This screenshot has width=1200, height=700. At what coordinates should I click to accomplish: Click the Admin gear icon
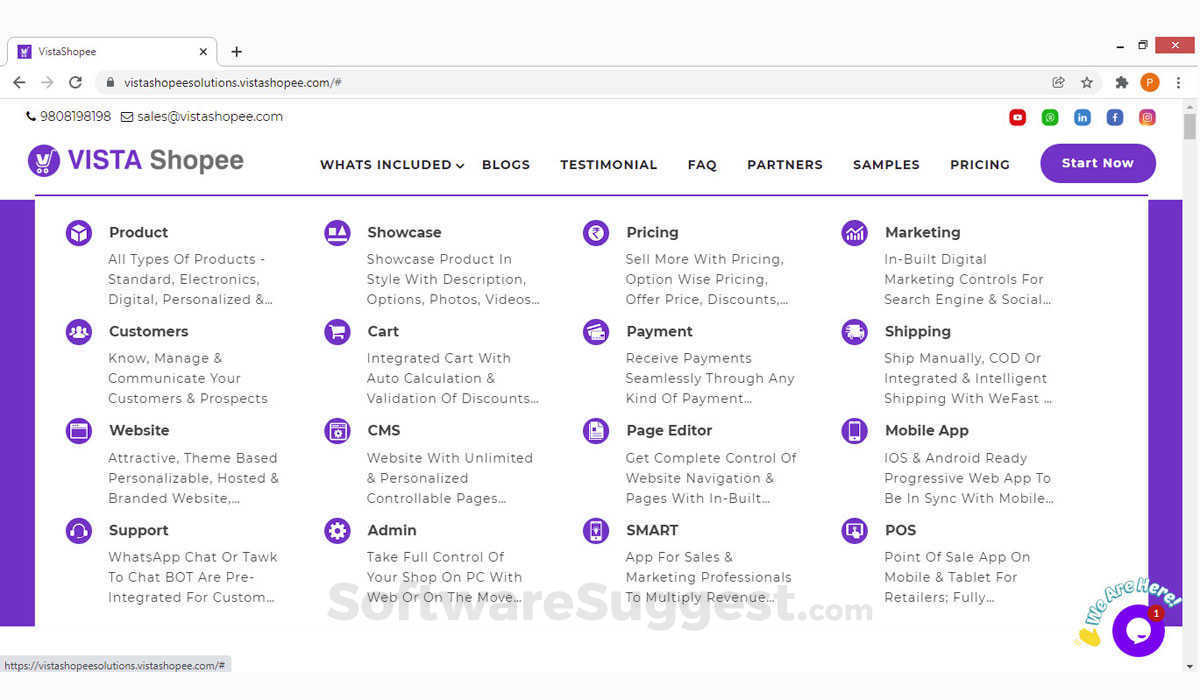tap(337, 530)
